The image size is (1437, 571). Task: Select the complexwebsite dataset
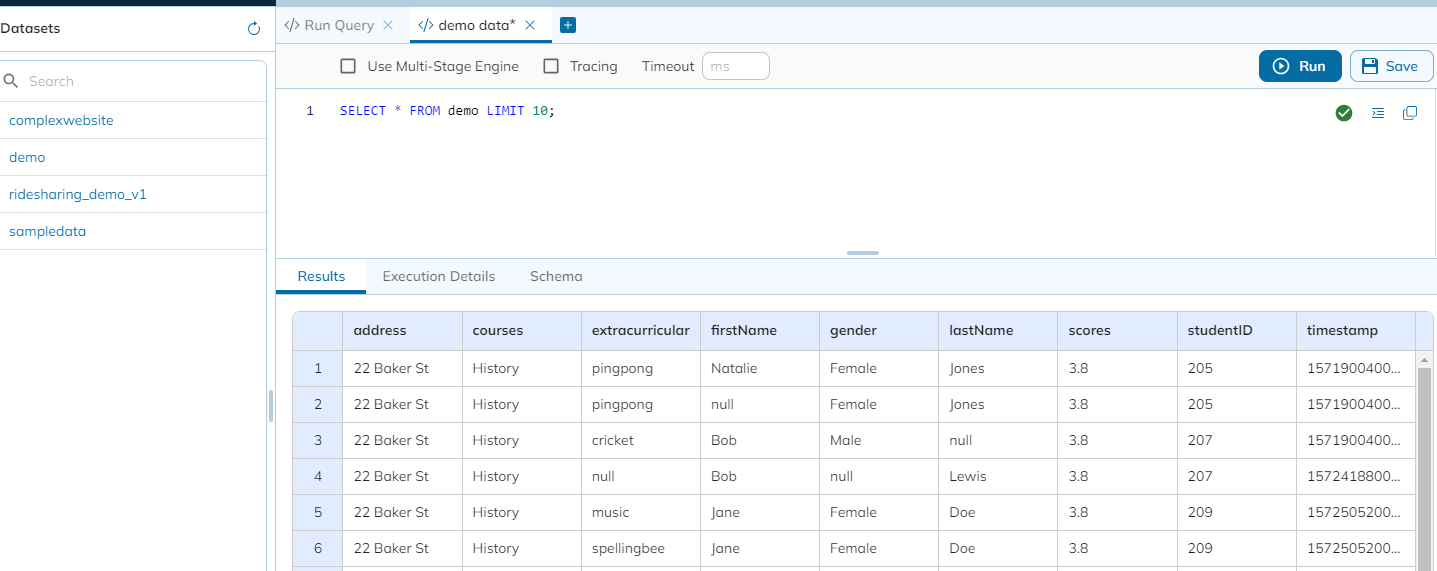pos(61,120)
